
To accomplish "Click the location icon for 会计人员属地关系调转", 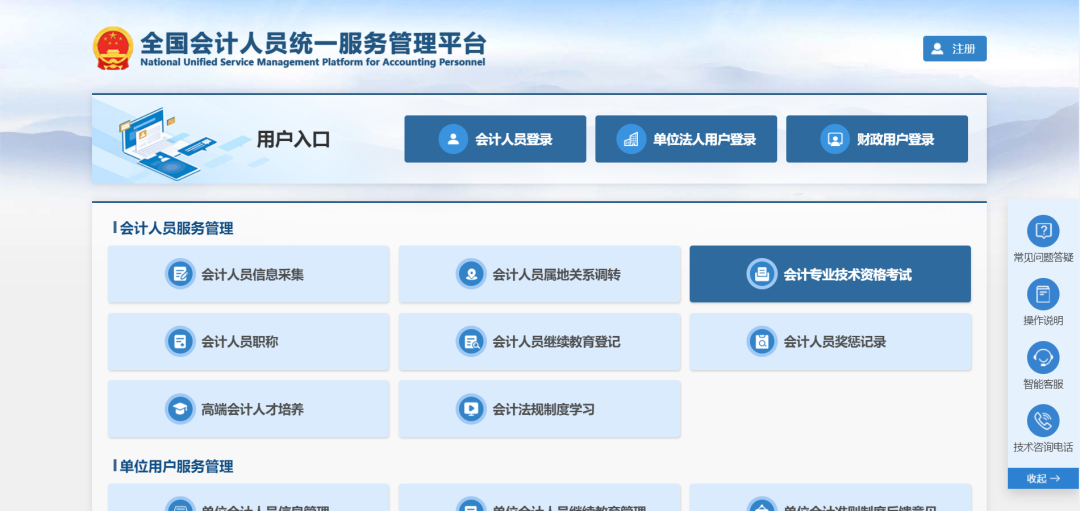I will tap(471, 274).
